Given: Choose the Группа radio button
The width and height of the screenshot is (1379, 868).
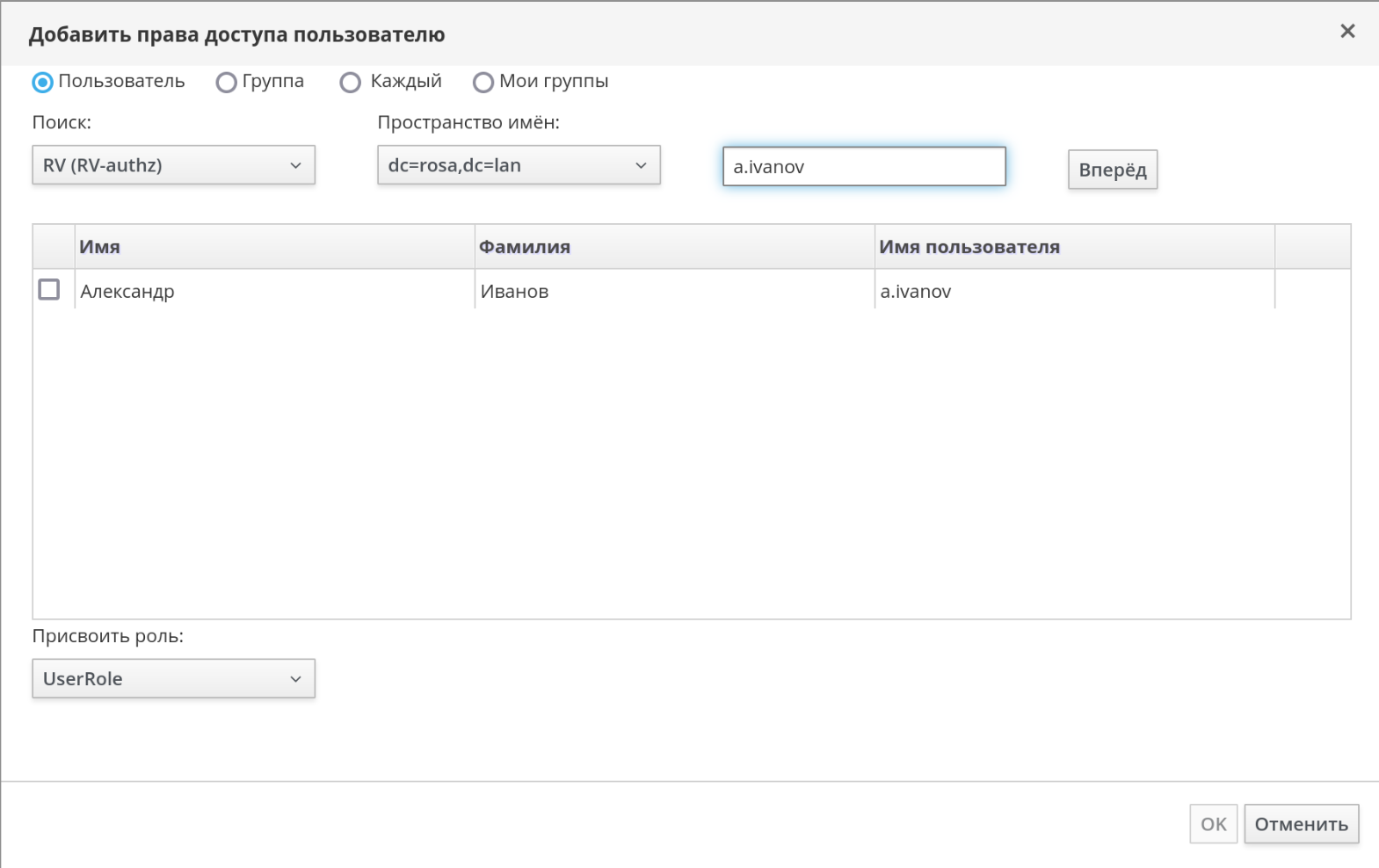Looking at the screenshot, I should click(x=226, y=83).
